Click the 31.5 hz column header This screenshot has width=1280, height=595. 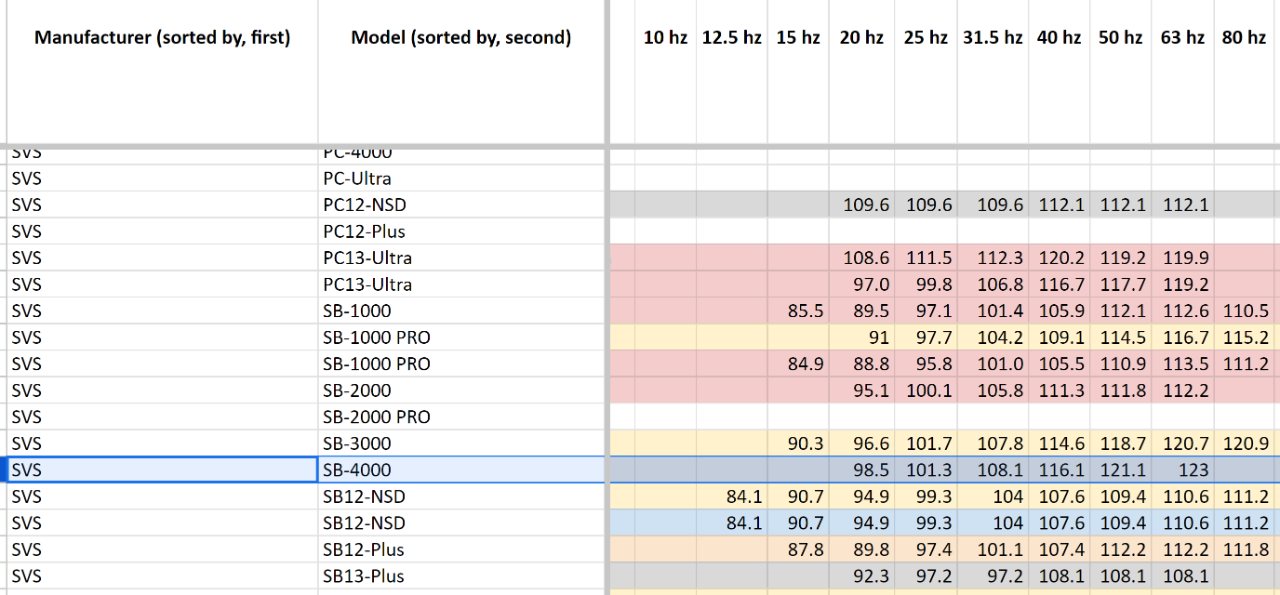[x=992, y=73]
